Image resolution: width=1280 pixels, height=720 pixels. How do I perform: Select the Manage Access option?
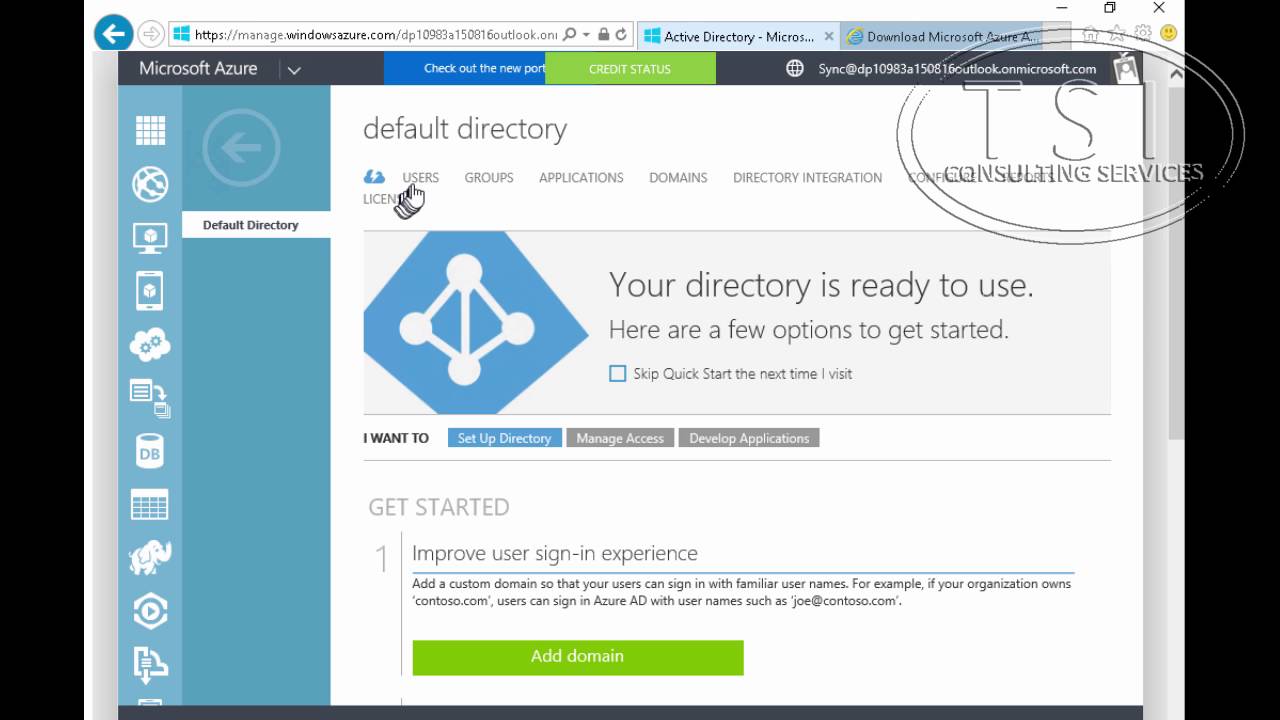tap(620, 438)
